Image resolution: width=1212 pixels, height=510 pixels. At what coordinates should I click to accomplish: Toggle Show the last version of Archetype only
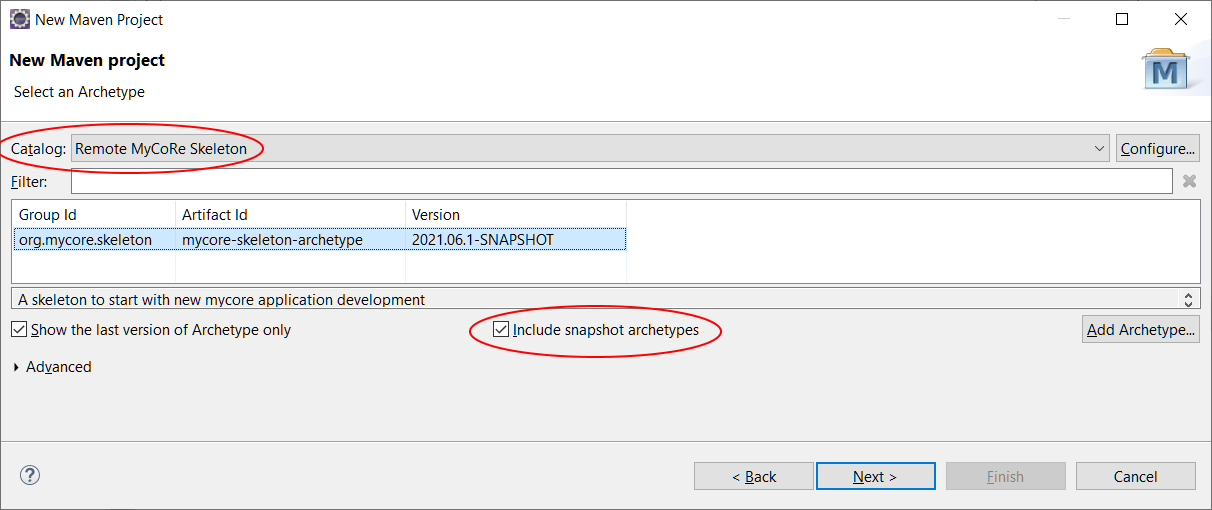[x=151, y=329]
